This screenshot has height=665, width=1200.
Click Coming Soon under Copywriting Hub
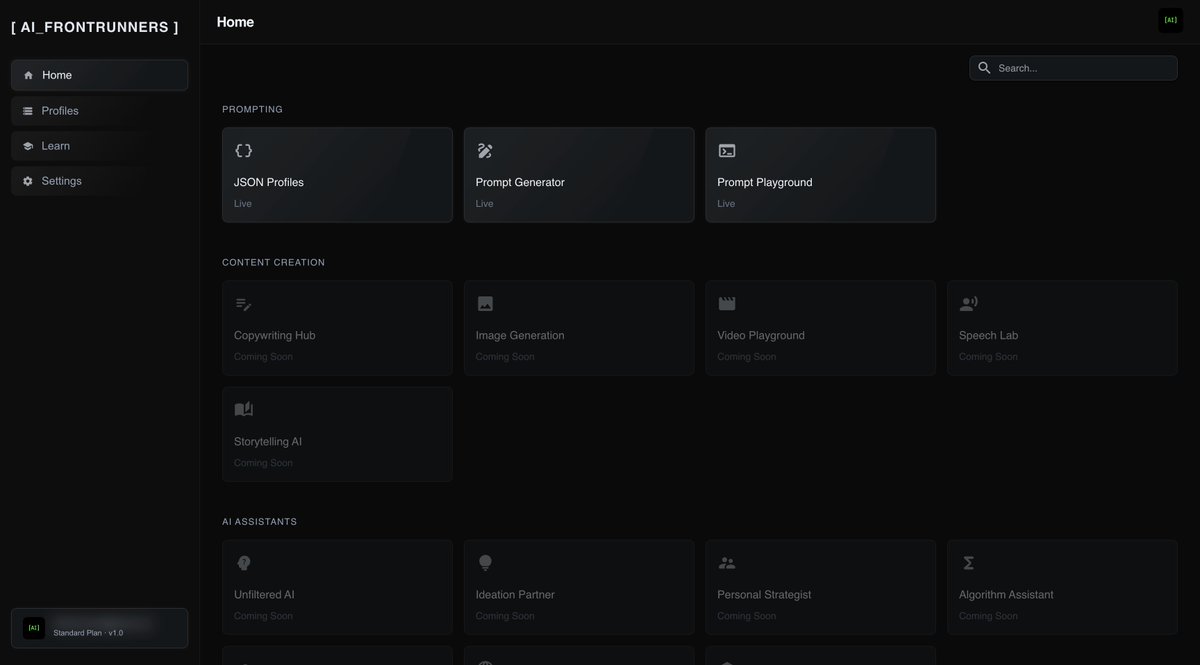(263, 357)
